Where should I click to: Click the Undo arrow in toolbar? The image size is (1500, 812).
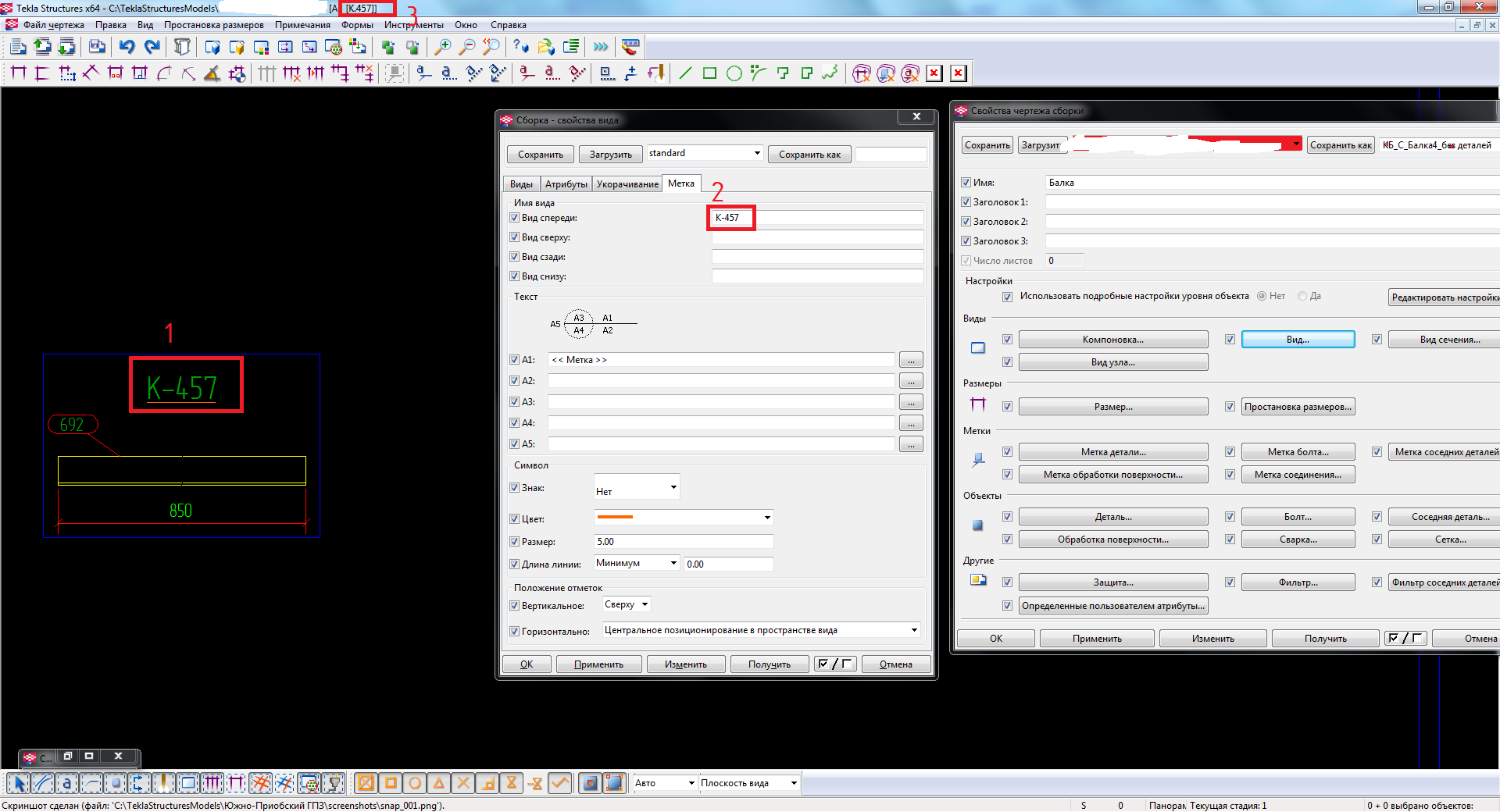[x=127, y=47]
